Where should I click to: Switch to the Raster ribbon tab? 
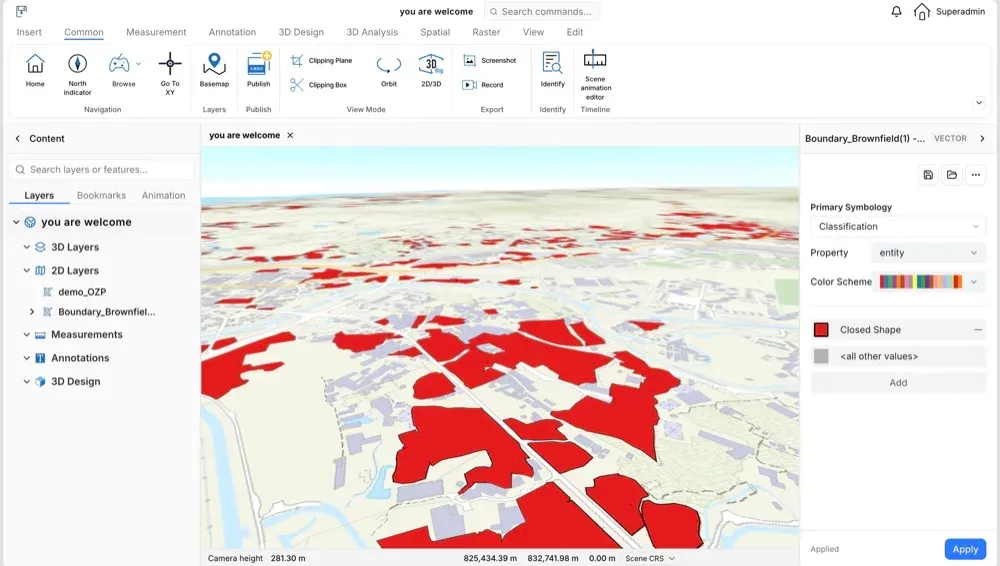pyautogui.click(x=486, y=32)
